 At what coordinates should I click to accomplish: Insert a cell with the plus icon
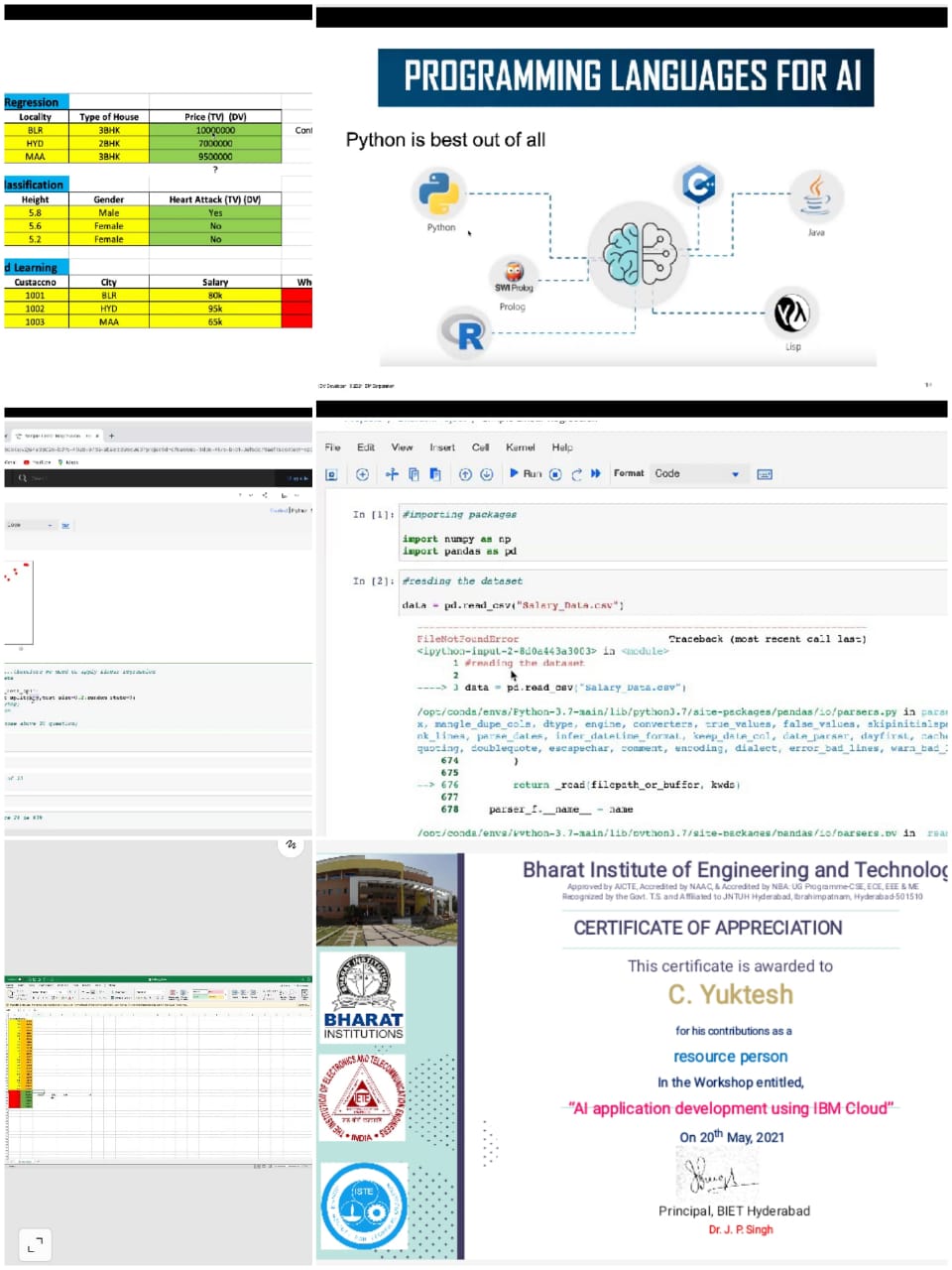click(x=362, y=474)
